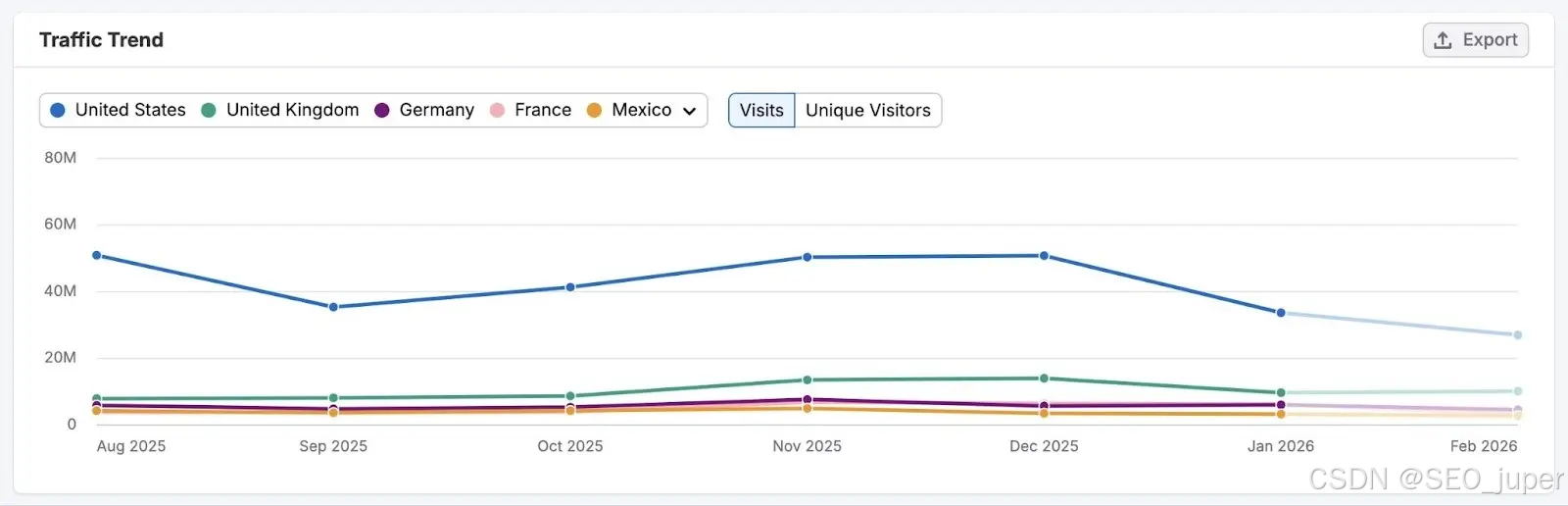Click the upload arrow icon in Export
The height and width of the screenshot is (506, 1568).
coord(1443,40)
